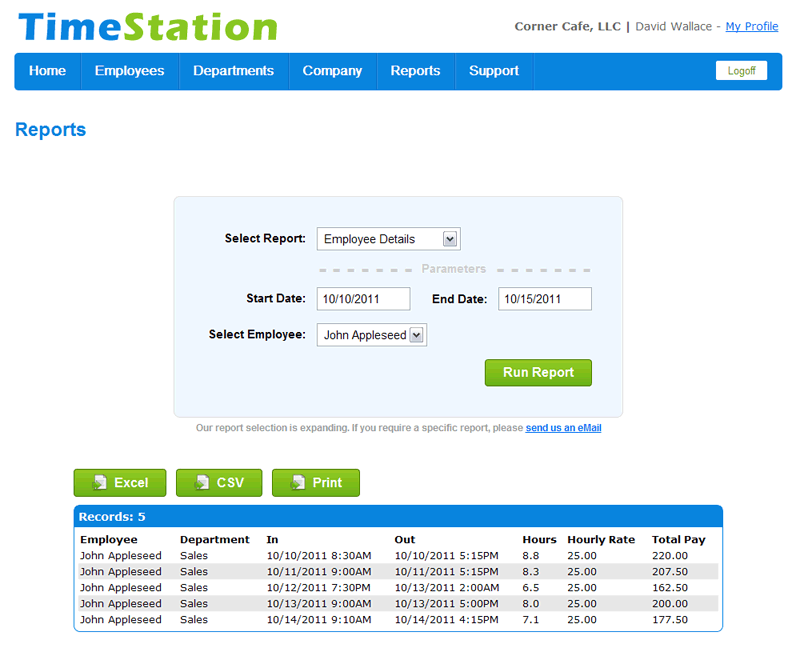This screenshot has height=652, width=800.
Task: Click the In column header
Action: 272,540
